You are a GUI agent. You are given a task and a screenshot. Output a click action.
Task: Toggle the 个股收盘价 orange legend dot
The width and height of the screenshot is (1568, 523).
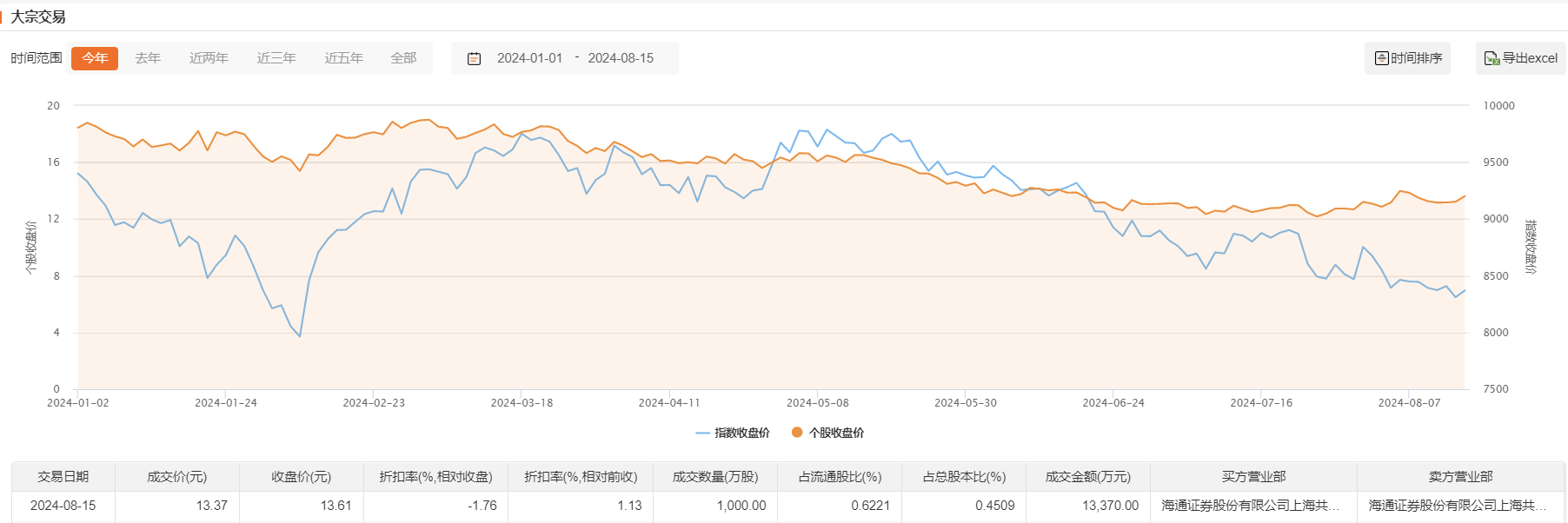click(797, 433)
